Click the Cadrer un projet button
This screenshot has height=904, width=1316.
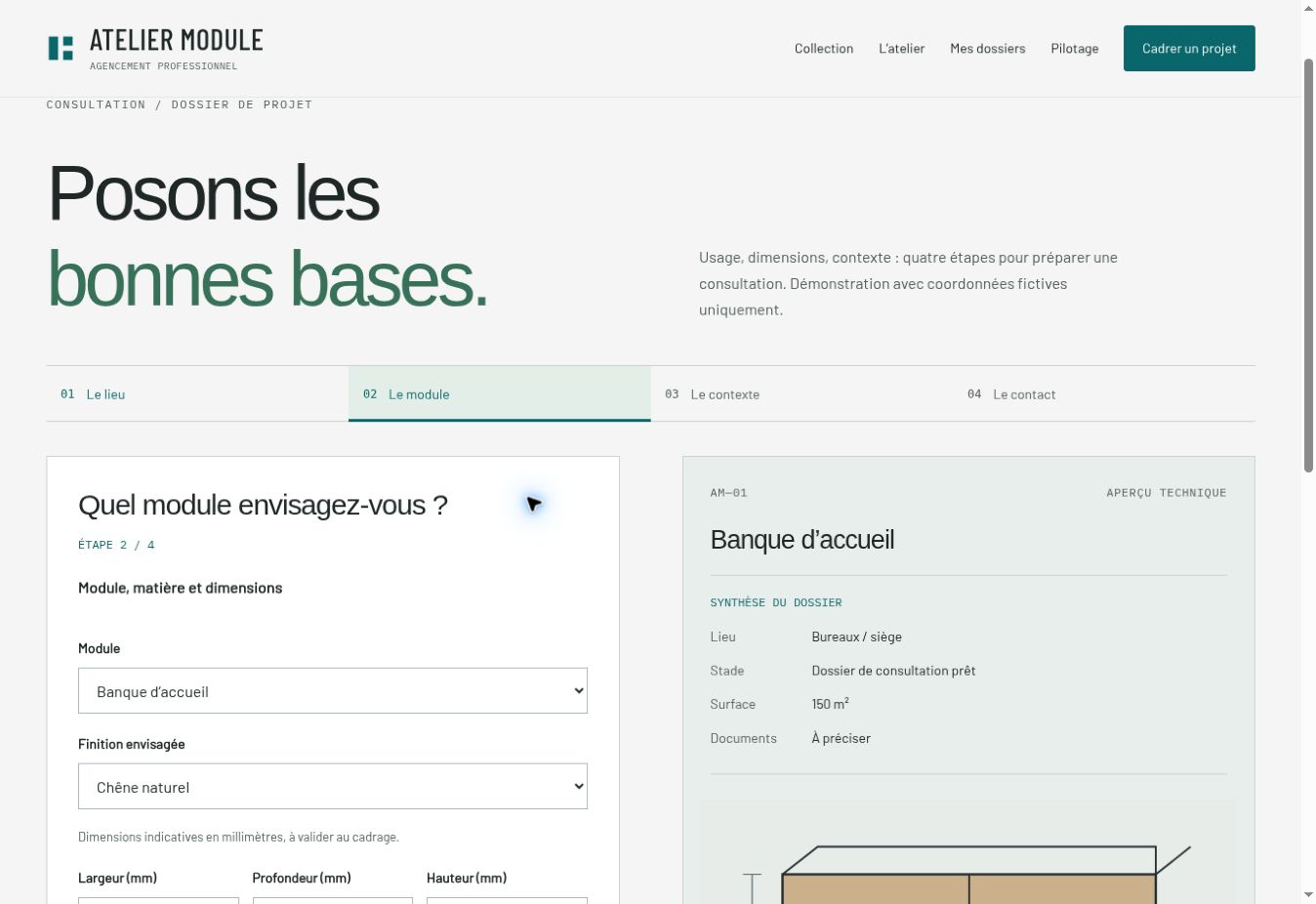[1189, 48]
